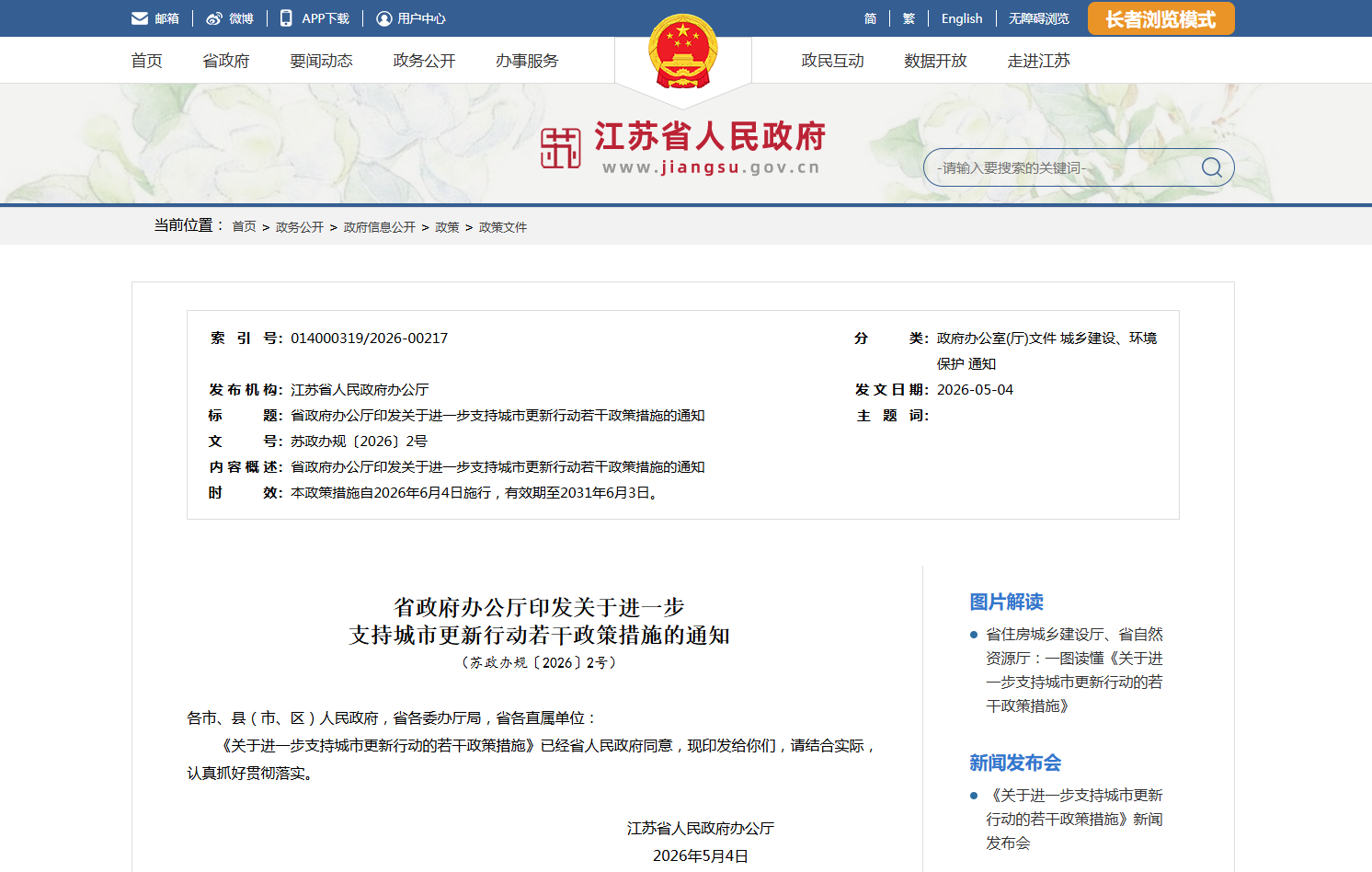Click breadcrumb link 政策
Image resolution: width=1372 pixels, height=872 pixels.
click(x=447, y=227)
